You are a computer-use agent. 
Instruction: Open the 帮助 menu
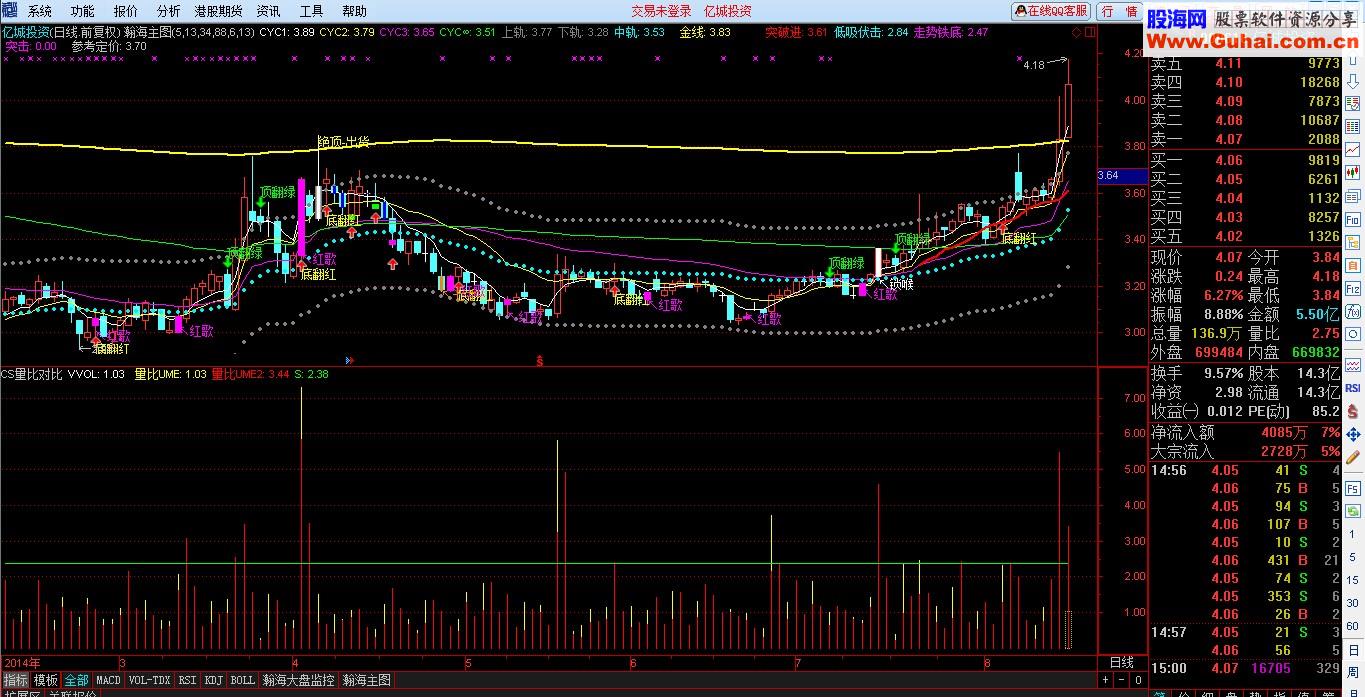pyautogui.click(x=354, y=11)
